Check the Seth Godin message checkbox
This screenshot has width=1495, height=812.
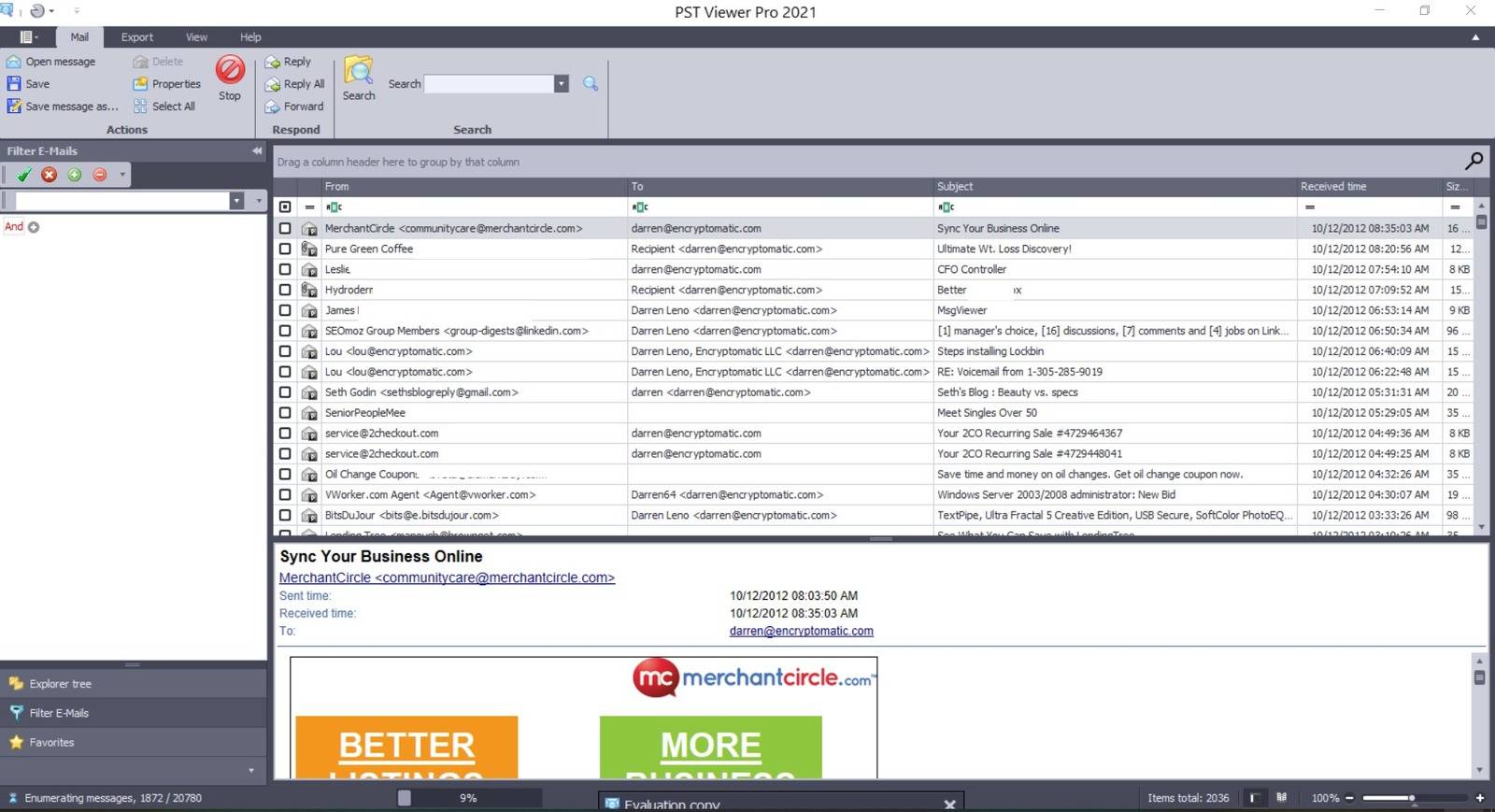coord(285,392)
